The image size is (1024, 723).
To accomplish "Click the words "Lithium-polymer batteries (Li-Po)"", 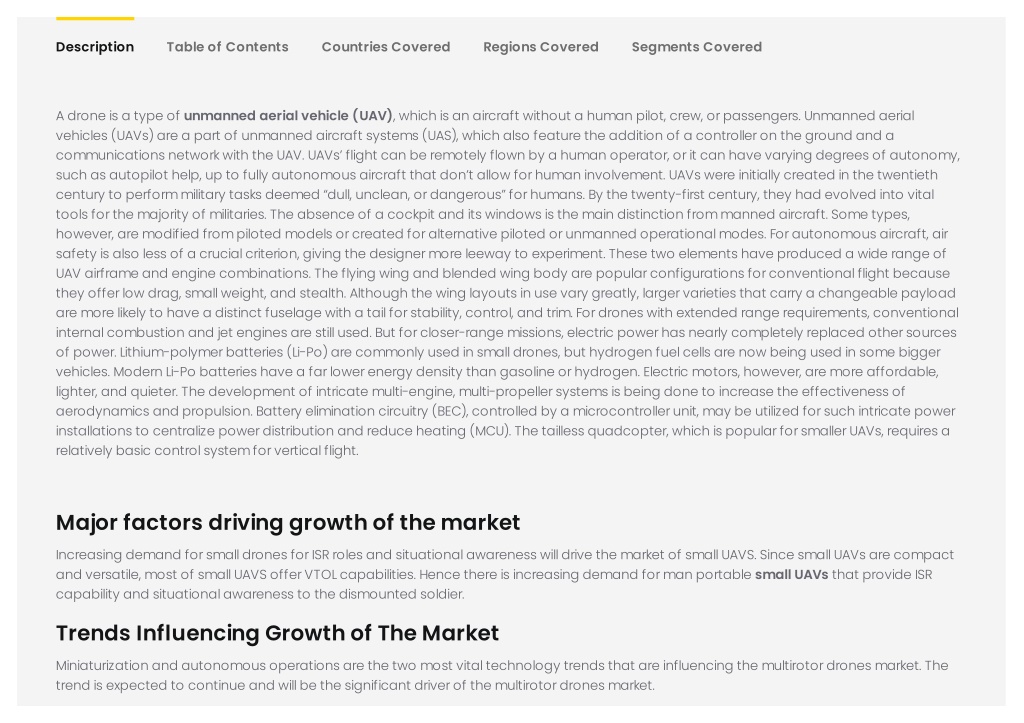I will click(224, 352).
